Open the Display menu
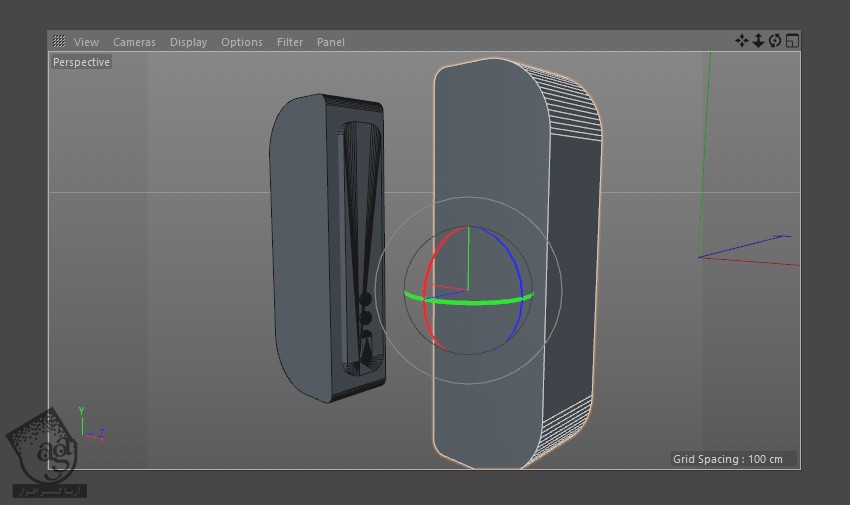This screenshot has width=850, height=505. (188, 42)
